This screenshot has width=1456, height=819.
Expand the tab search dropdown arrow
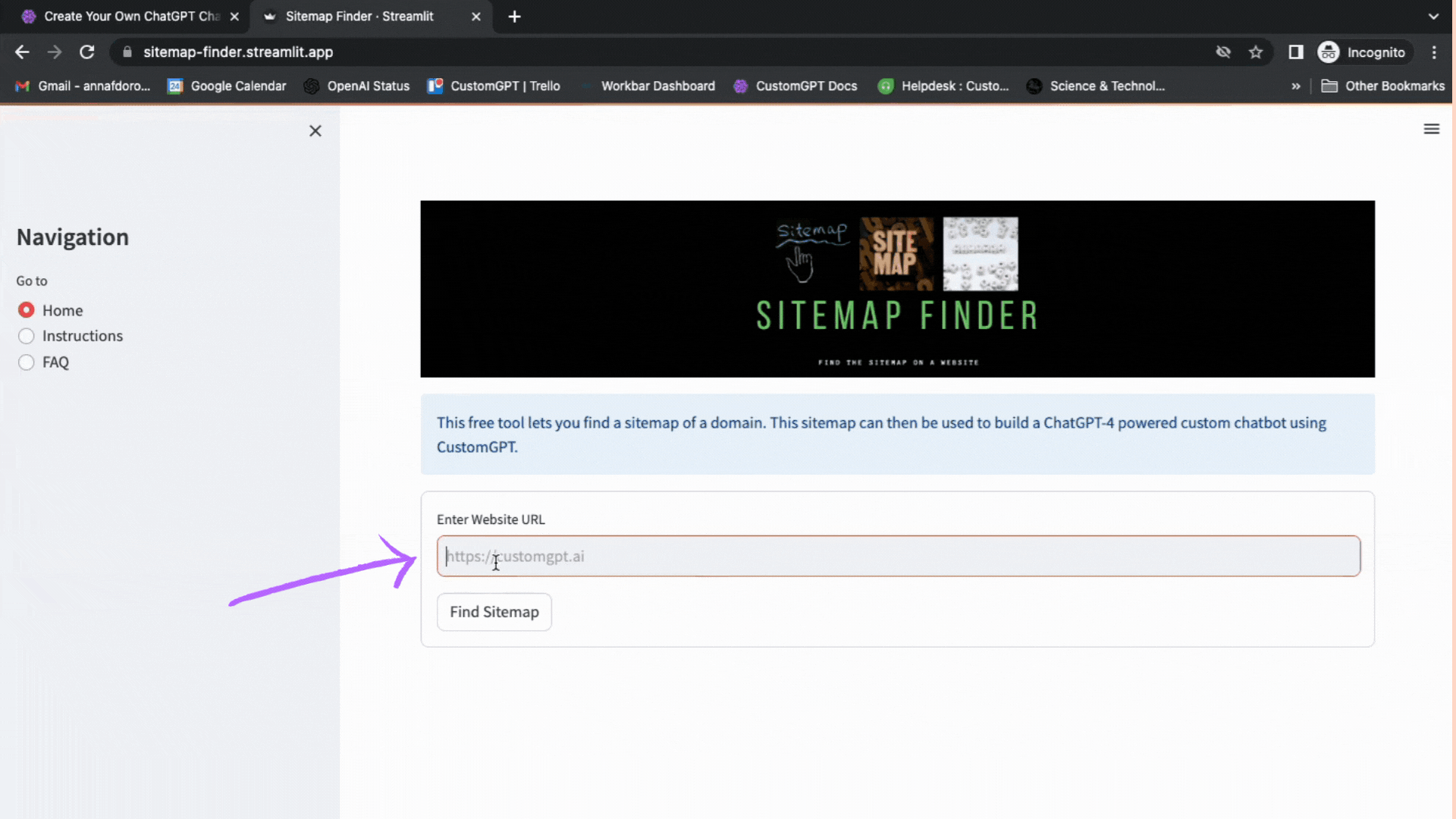point(1433,16)
